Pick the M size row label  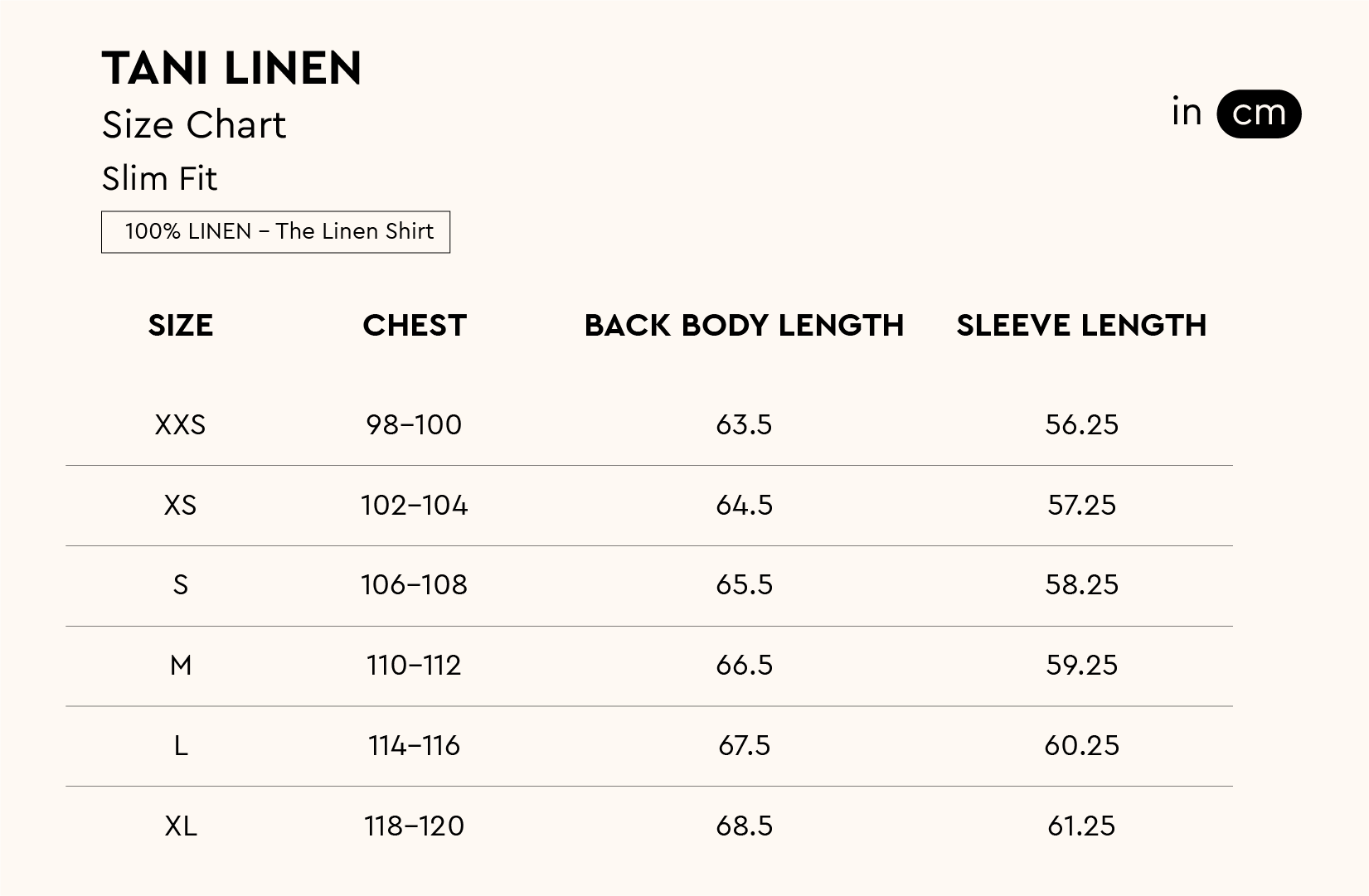pos(180,666)
